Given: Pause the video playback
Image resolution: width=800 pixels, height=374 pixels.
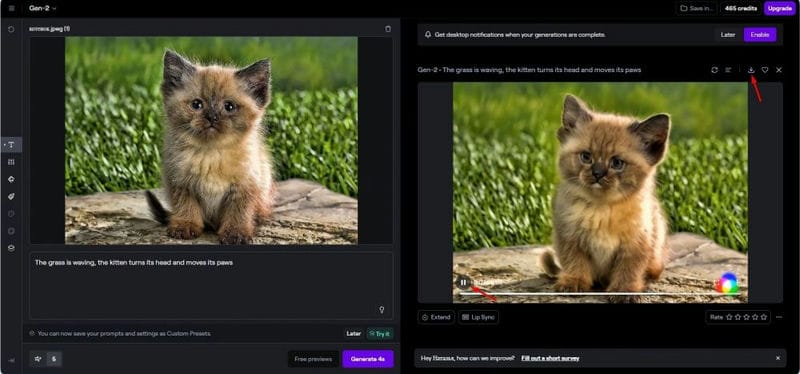Looking at the screenshot, I should tap(463, 282).
